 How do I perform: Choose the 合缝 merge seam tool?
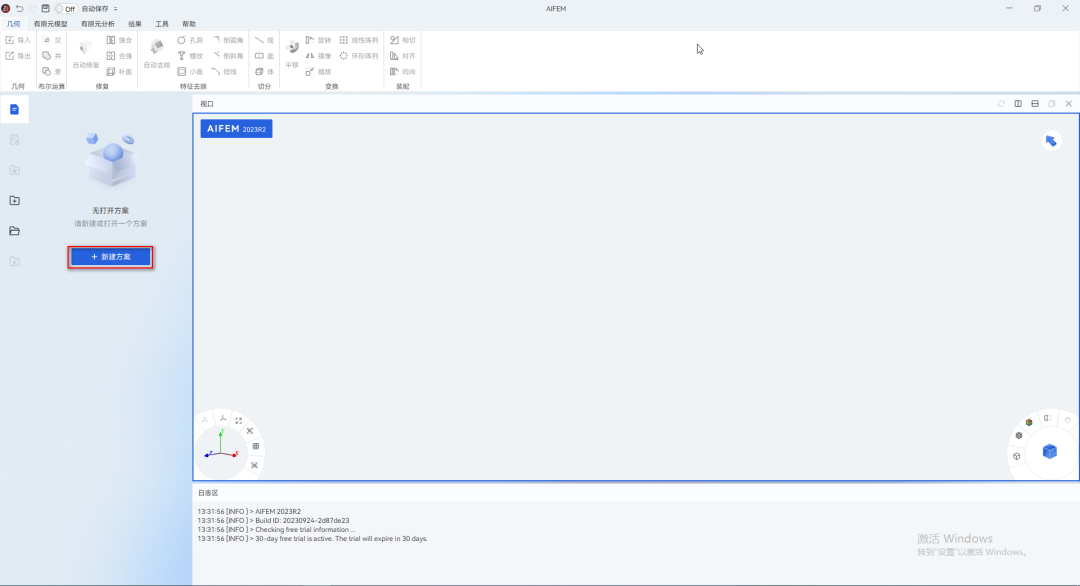(x=119, y=56)
